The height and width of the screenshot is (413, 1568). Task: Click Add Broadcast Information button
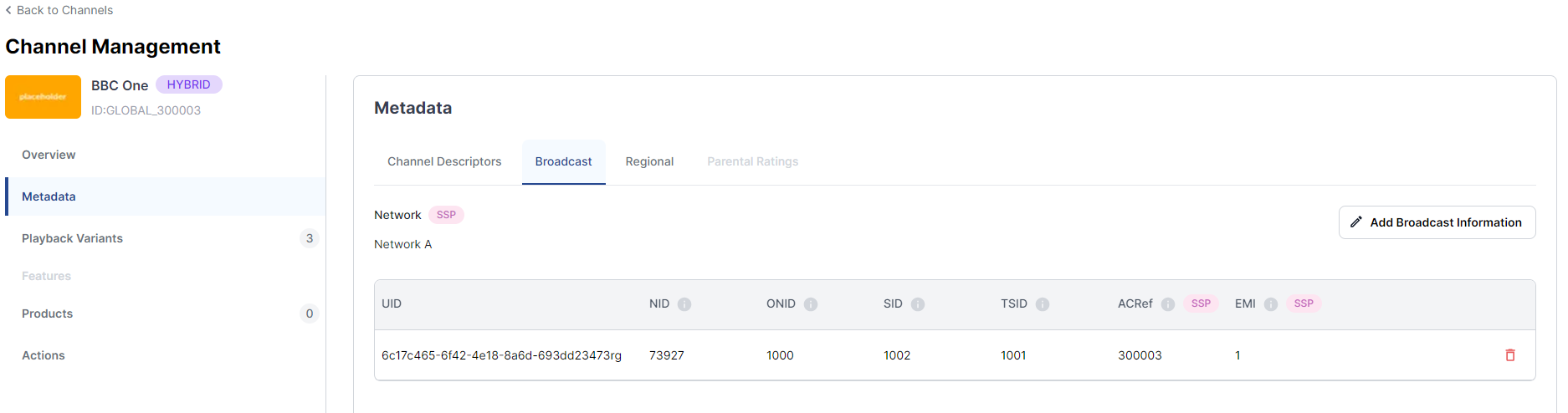tap(1437, 222)
